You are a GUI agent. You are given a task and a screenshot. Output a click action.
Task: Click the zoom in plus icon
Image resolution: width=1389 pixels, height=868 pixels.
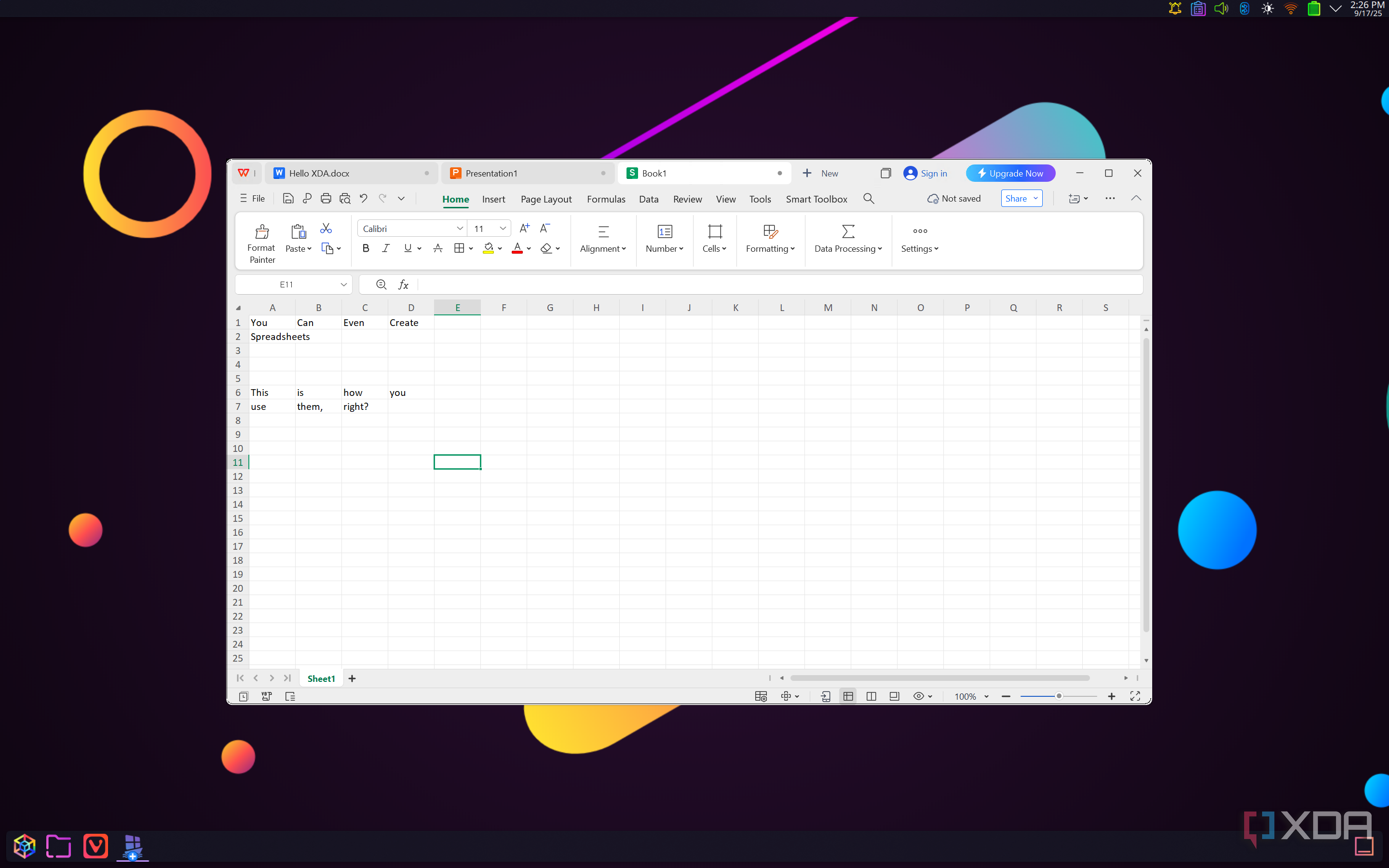point(1111,696)
